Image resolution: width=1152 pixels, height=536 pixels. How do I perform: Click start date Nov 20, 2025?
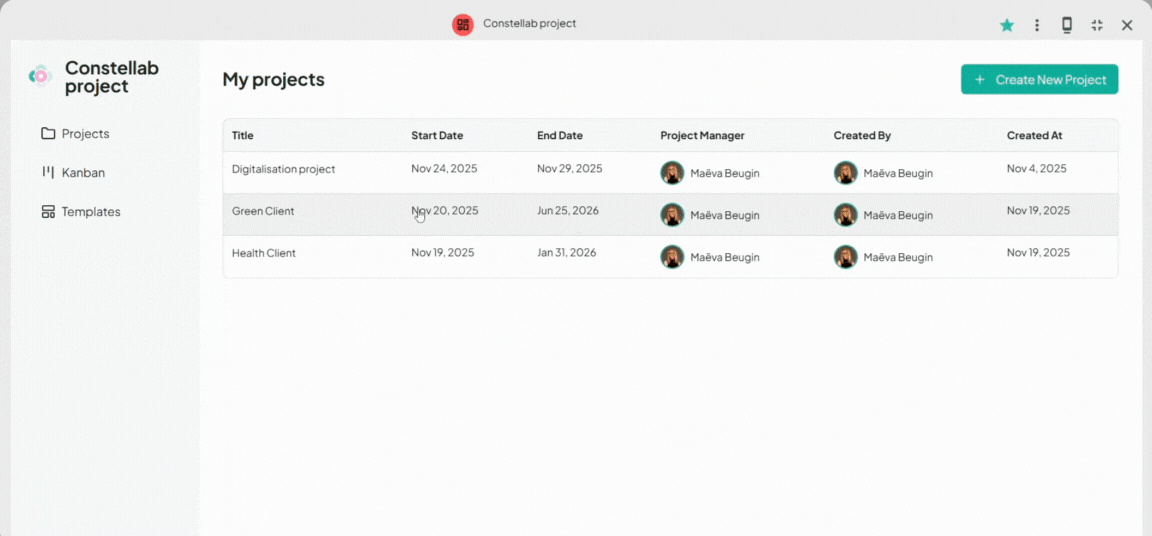point(444,211)
